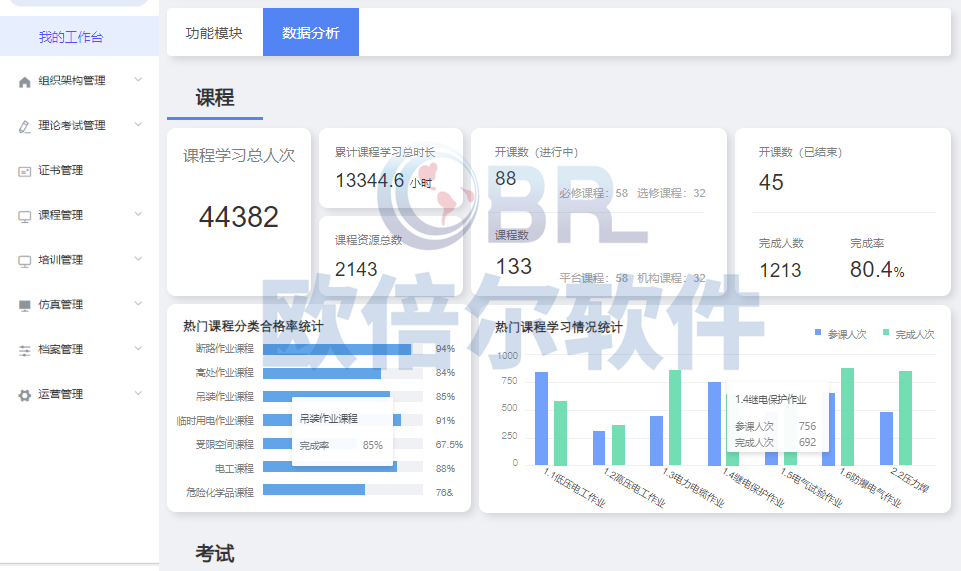Click the 热门课程分类合格率统计 chart title
The image size is (961, 571).
tap(253, 327)
